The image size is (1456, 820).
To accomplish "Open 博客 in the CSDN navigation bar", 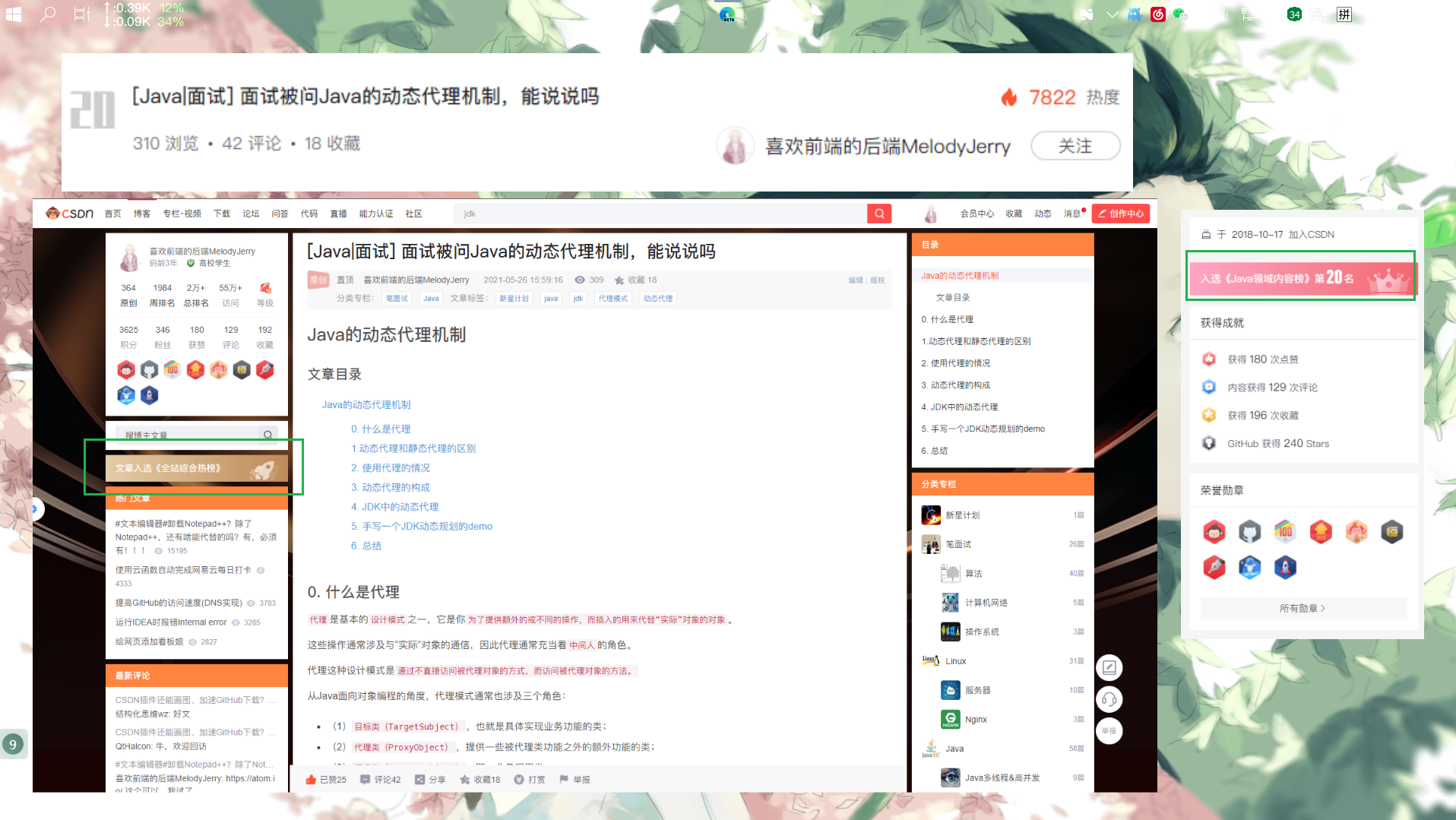I will [x=142, y=214].
